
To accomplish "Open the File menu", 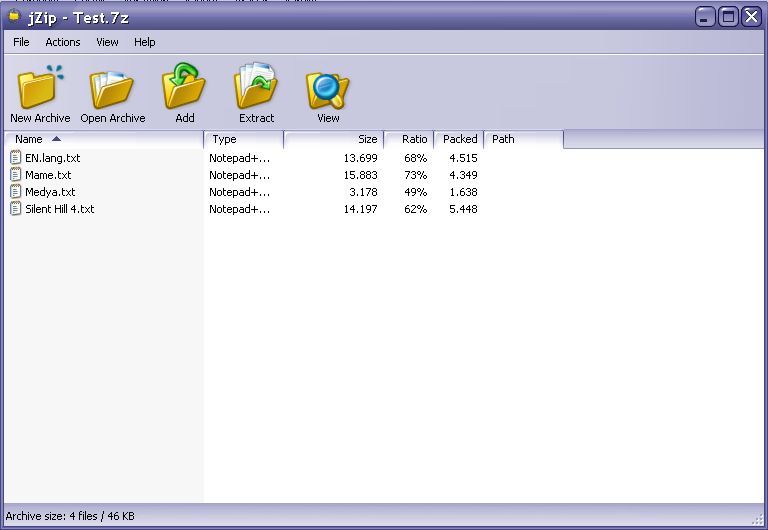I will coord(21,42).
